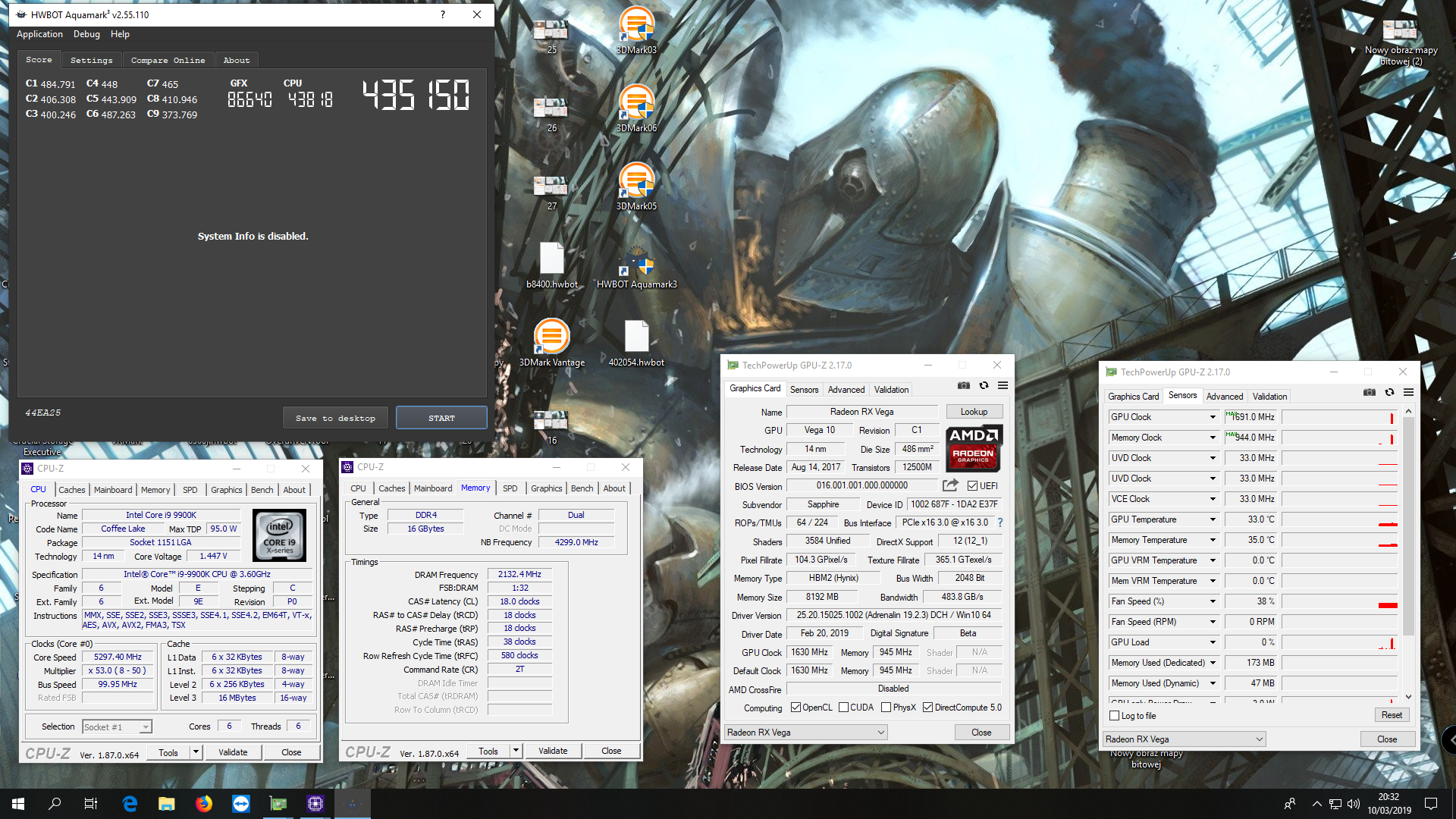Toggle CUDA checkbox in GPU-Z
The width and height of the screenshot is (1456, 819).
[x=843, y=708]
